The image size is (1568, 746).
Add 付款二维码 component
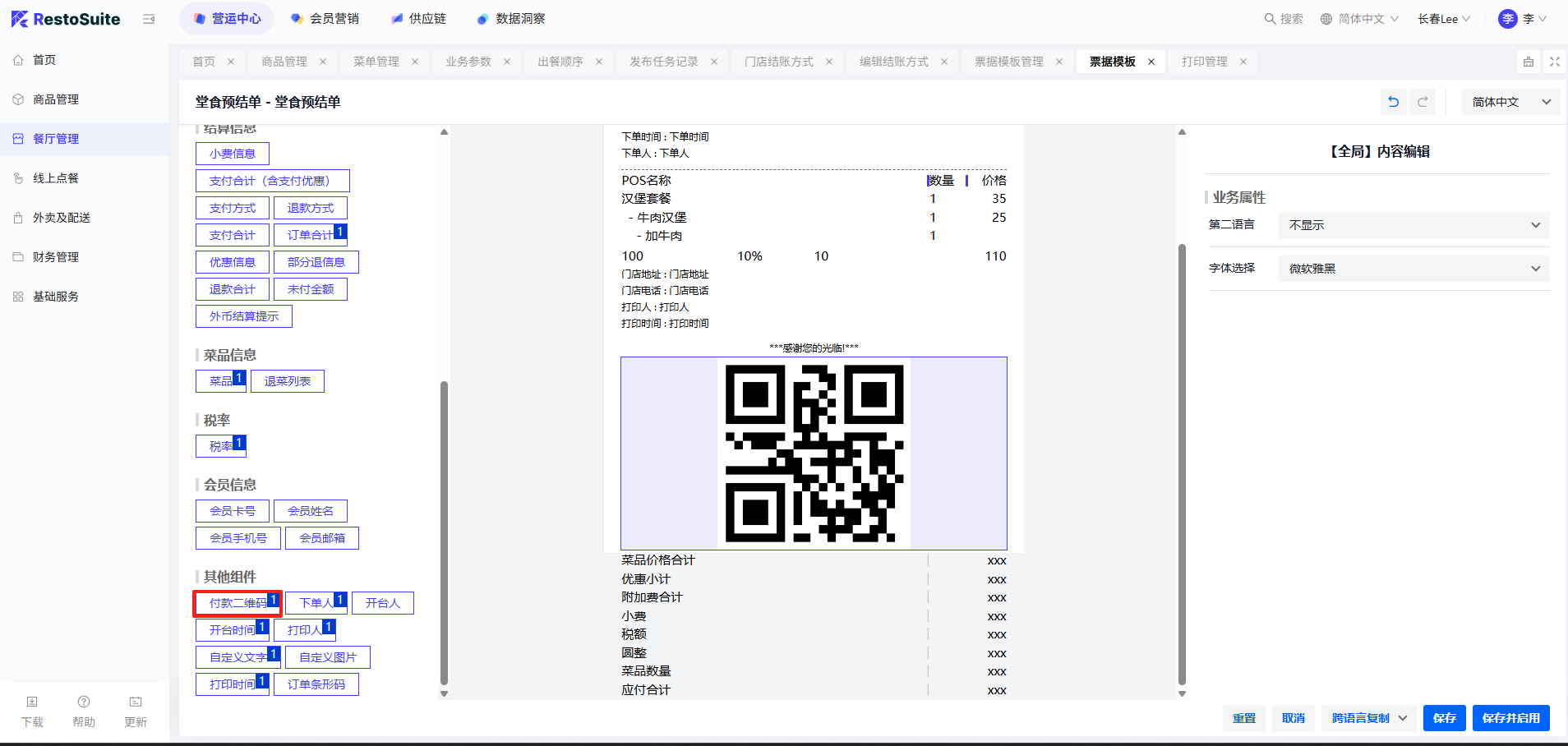coord(238,603)
